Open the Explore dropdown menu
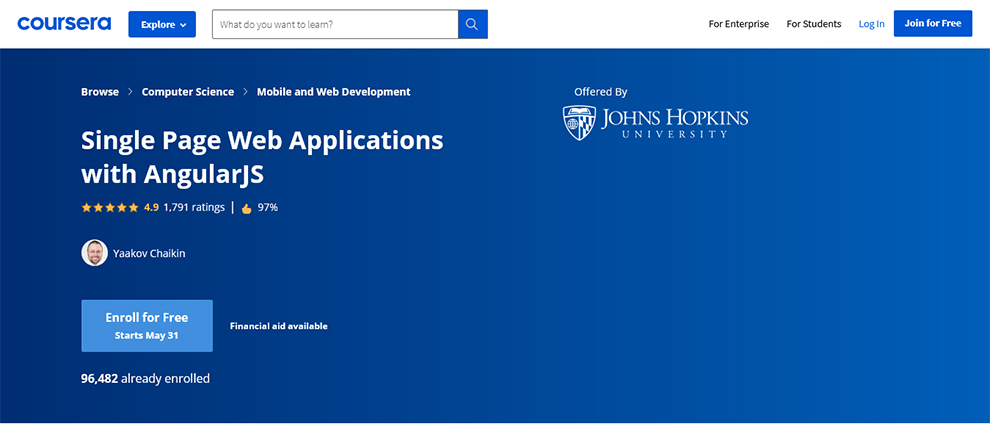Image resolution: width=990 pixels, height=432 pixels. pyautogui.click(x=162, y=24)
